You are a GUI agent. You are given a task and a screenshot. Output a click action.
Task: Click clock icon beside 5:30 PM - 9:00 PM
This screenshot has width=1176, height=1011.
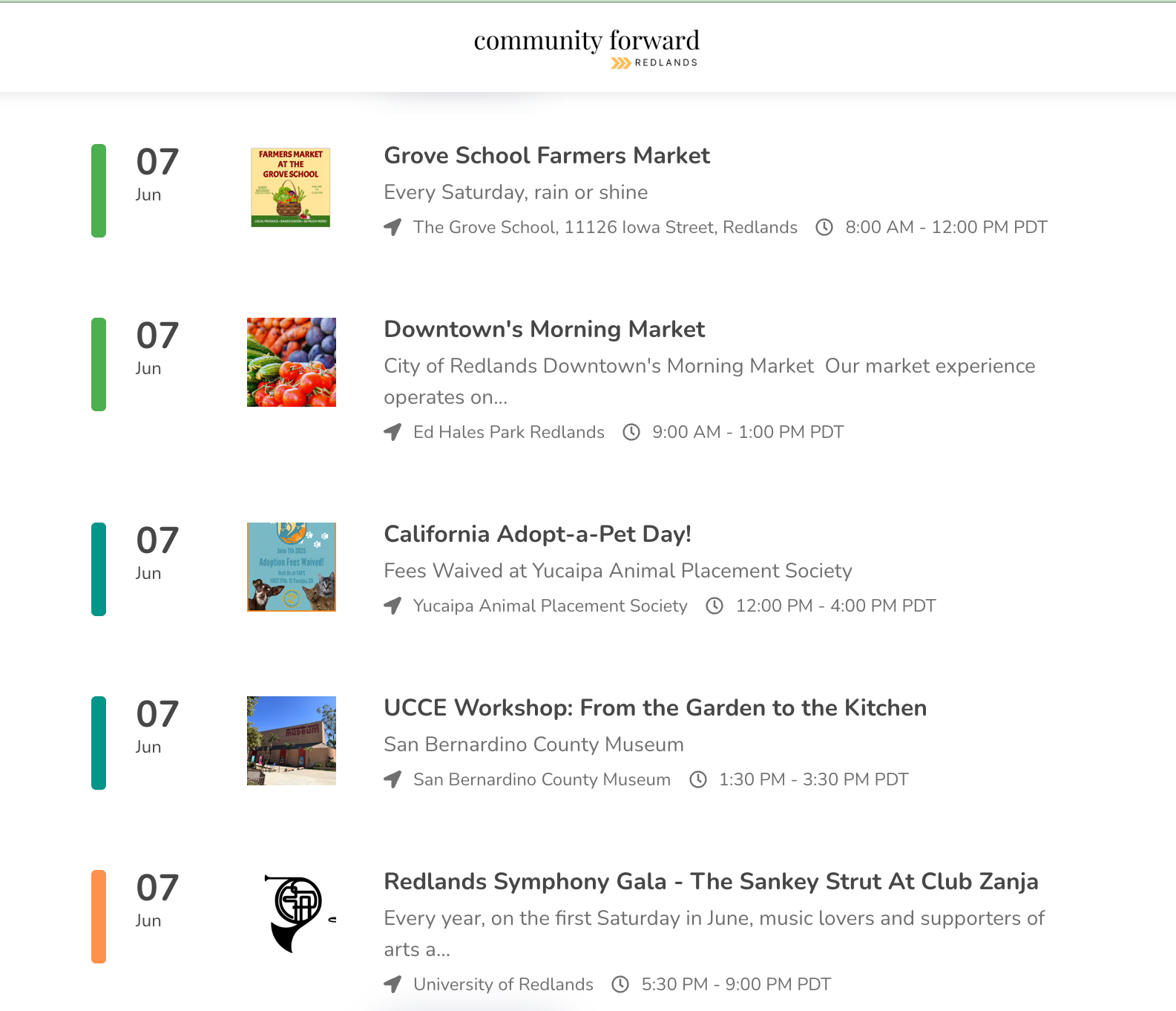(x=620, y=984)
